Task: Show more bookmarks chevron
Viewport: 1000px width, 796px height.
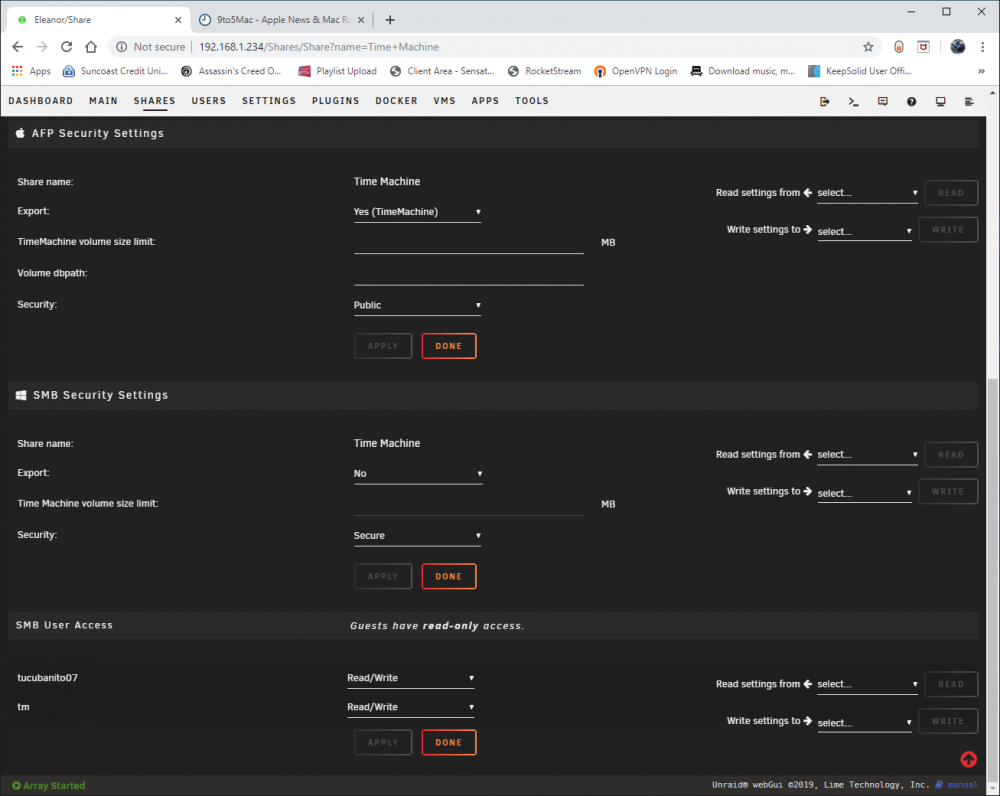Action: tap(982, 71)
